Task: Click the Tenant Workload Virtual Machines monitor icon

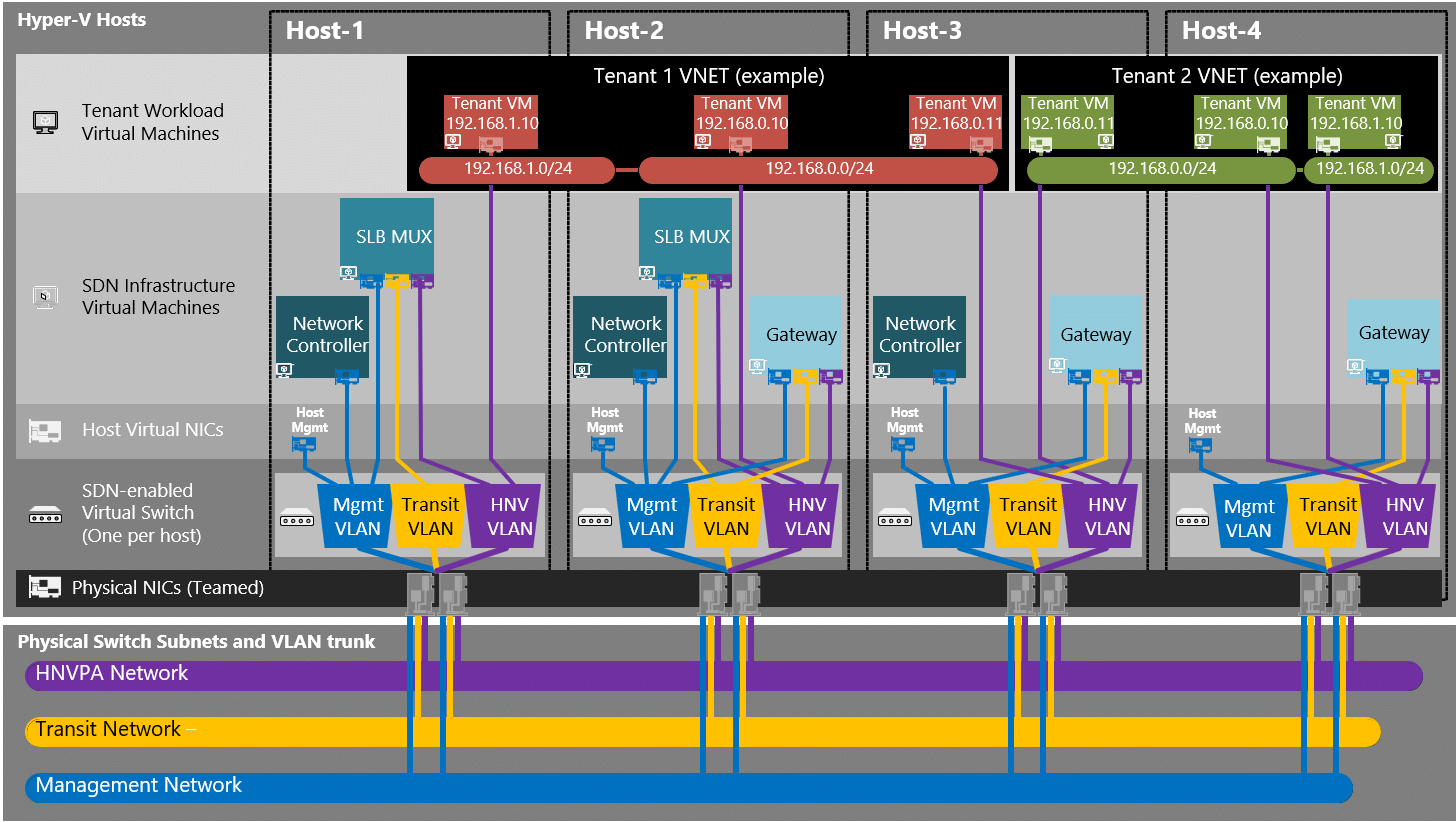Action: (x=46, y=122)
